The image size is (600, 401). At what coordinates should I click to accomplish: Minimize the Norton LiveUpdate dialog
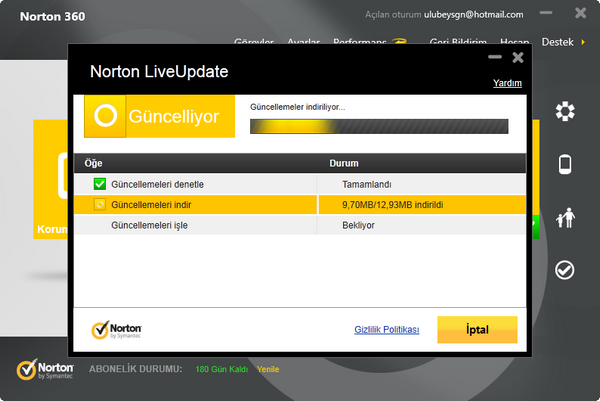pos(495,57)
